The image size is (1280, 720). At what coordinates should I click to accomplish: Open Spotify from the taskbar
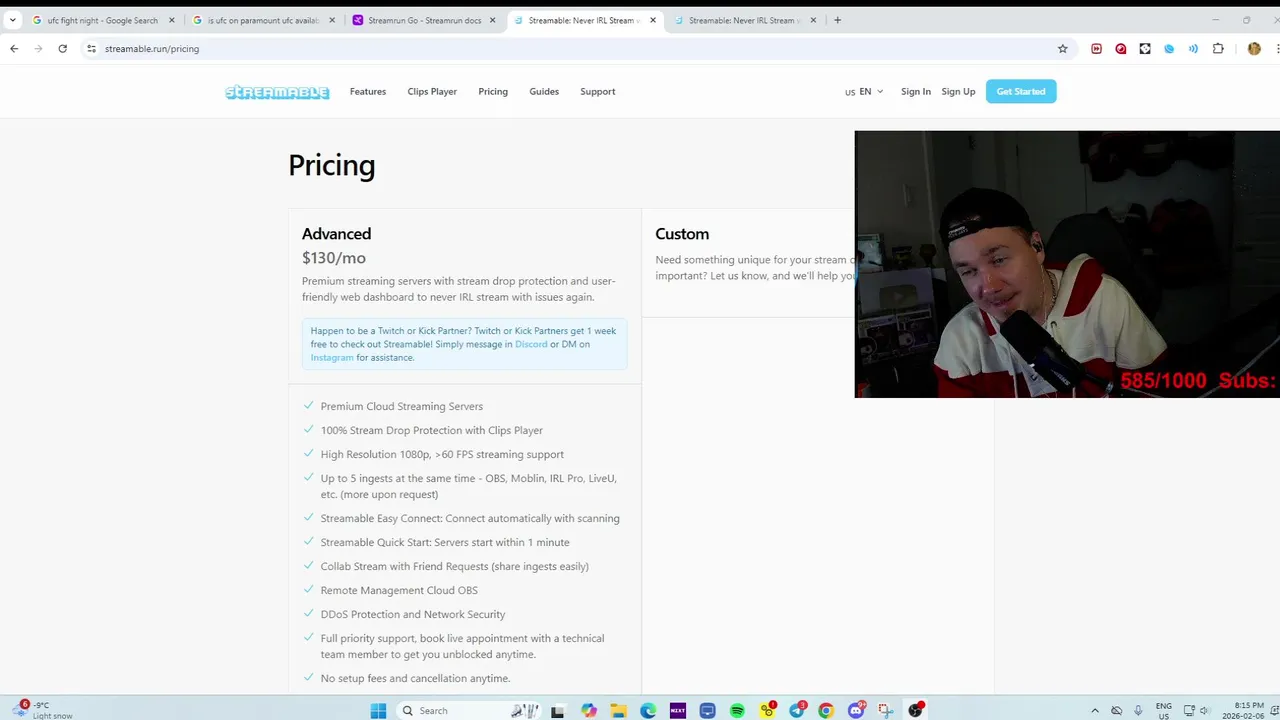click(737, 710)
